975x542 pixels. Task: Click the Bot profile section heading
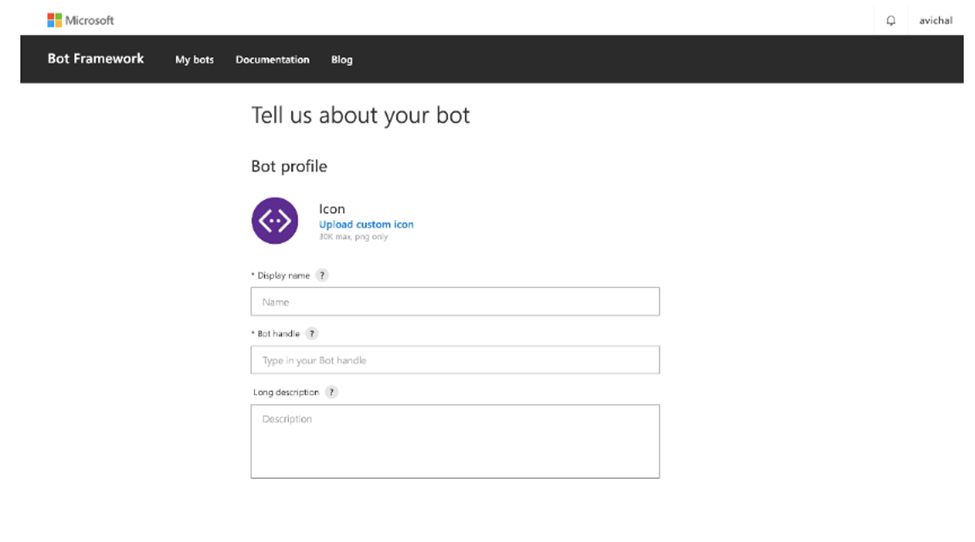(289, 166)
